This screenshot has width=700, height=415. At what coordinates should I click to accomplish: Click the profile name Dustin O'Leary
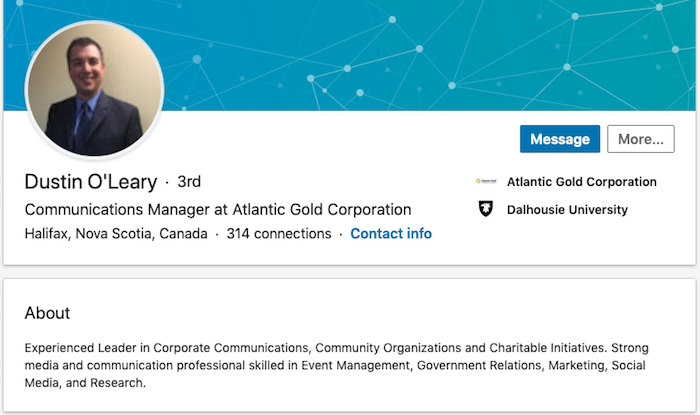pyautogui.click(x=90, y=182)
